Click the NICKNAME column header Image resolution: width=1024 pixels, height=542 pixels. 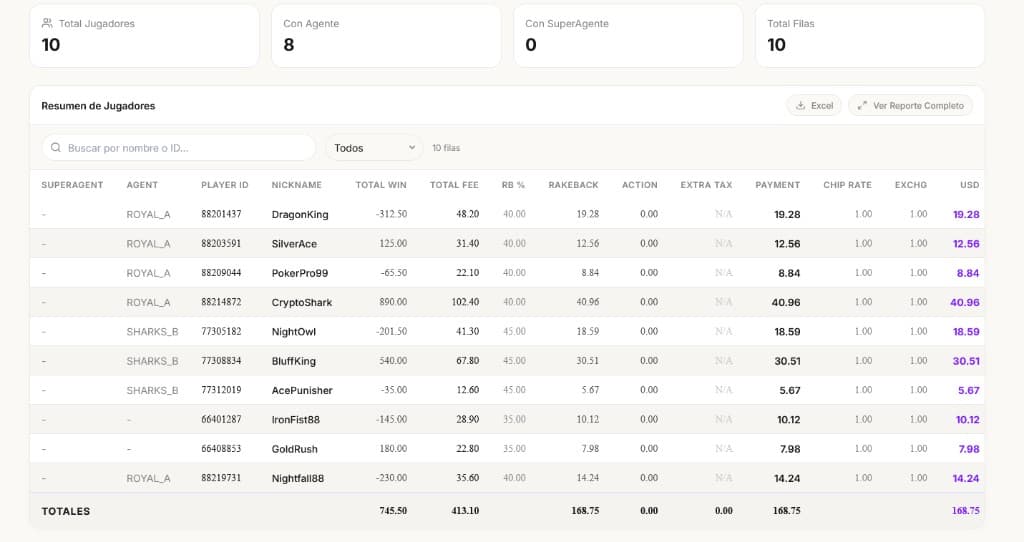pos(296,185)
